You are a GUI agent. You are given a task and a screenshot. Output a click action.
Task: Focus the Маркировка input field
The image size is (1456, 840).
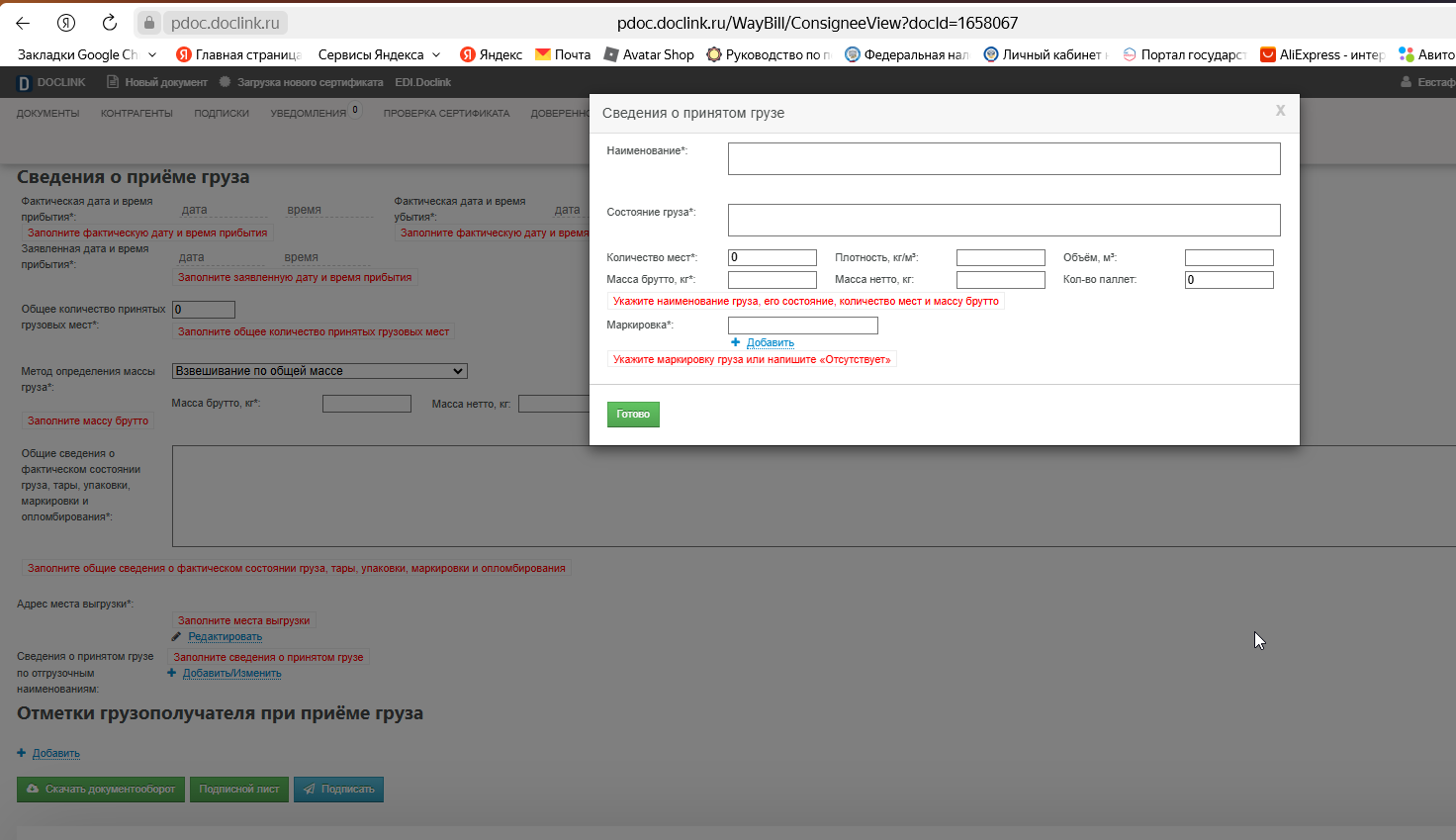(803, 326)
